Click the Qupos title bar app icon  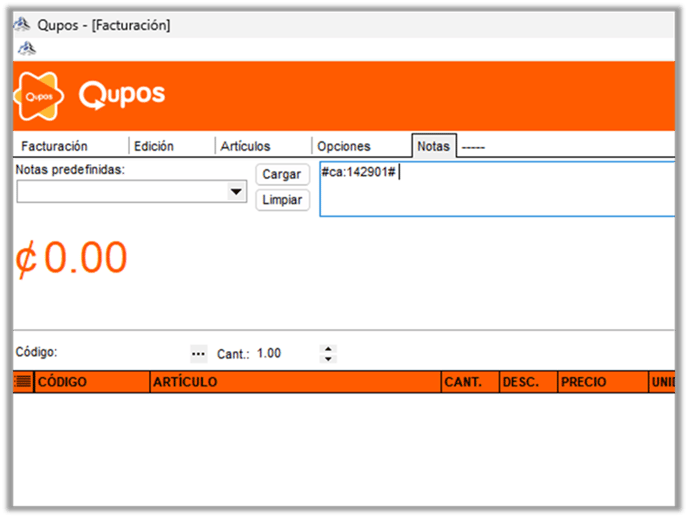tap(22, 24)
